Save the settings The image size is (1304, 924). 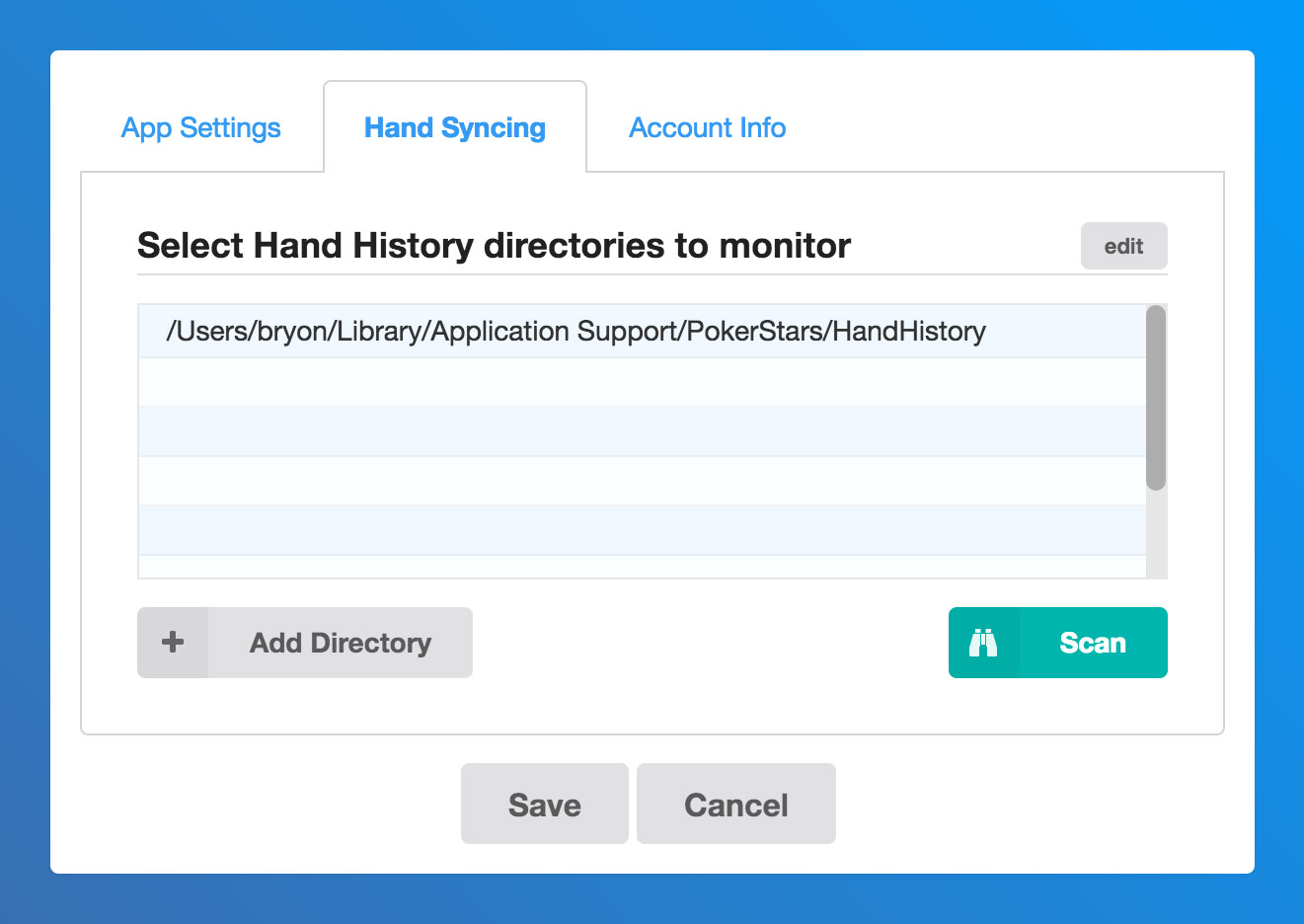tap(545, 804)
